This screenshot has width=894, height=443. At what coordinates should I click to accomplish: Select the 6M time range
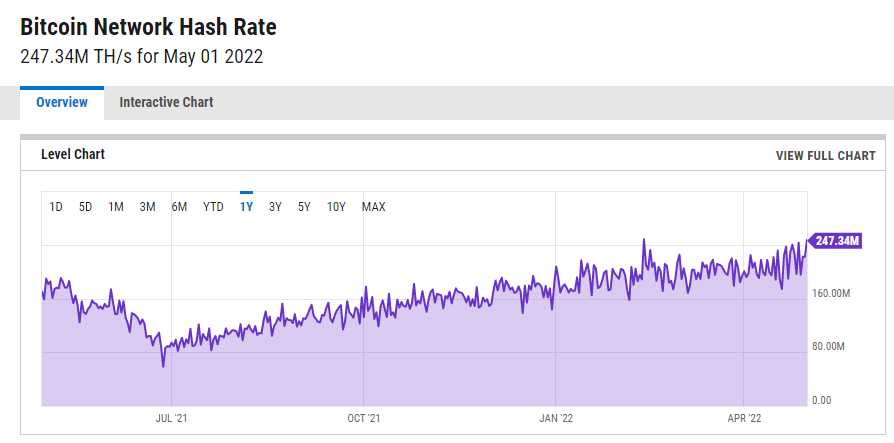(179, 207)
